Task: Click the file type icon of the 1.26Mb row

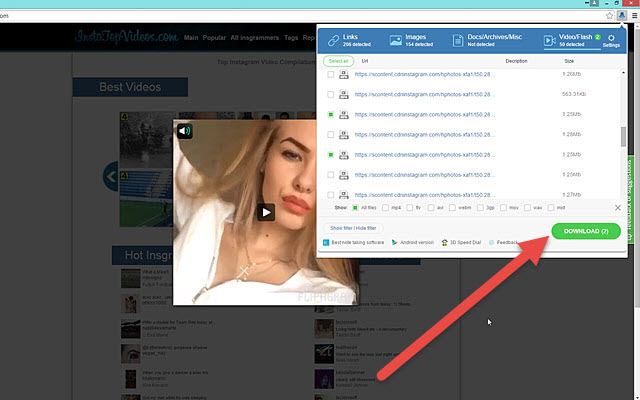Action: 344,74
